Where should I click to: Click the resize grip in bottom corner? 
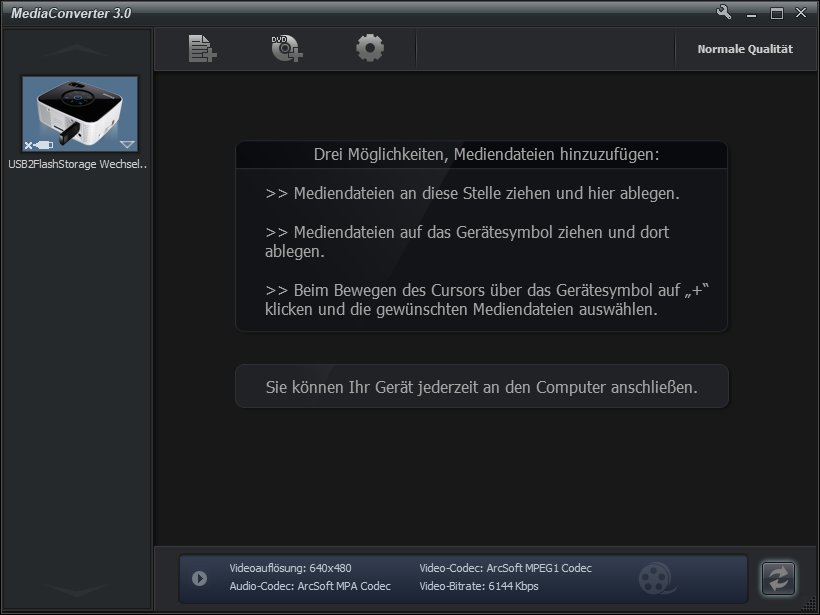pos(809,605)
